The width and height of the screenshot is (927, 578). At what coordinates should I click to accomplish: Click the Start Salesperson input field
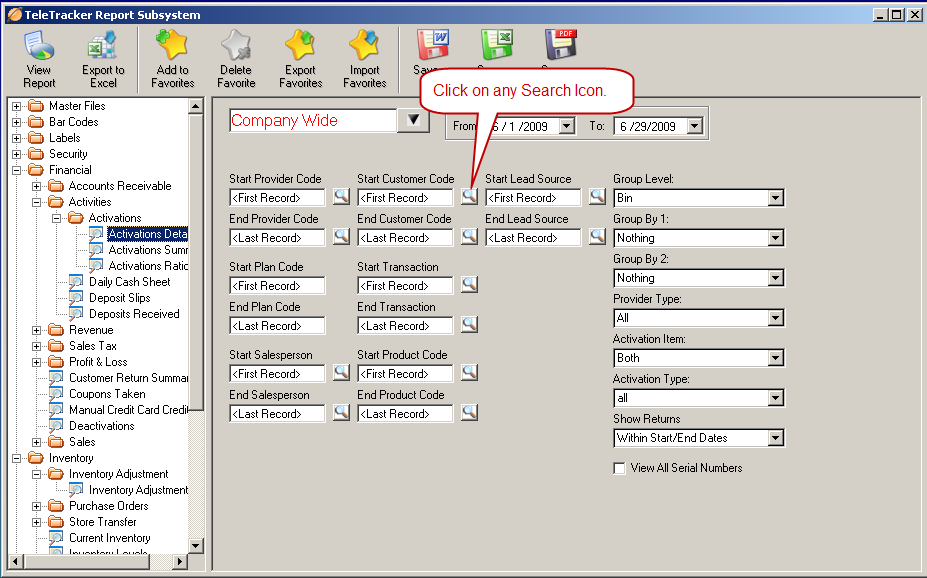[x=277, y=374]
